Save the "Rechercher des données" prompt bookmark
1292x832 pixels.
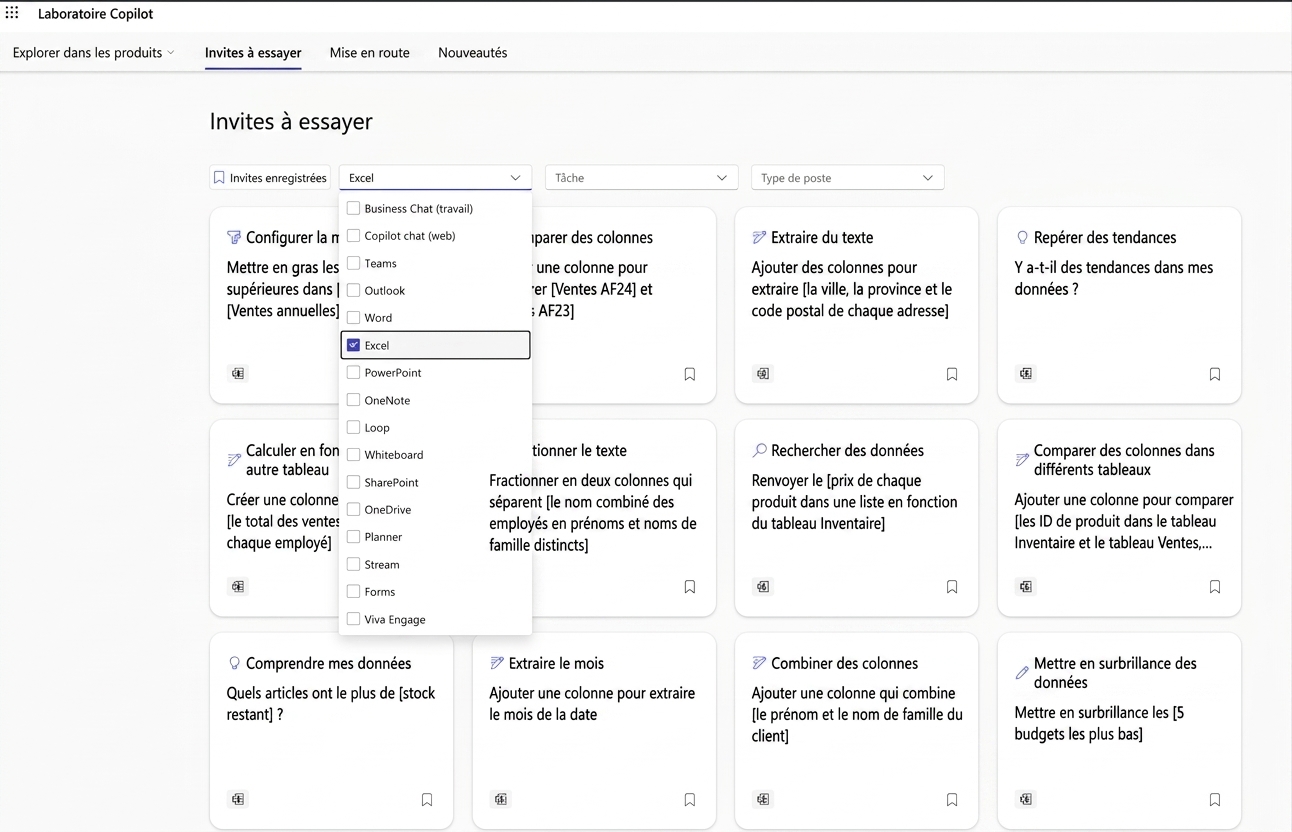[952, 587]
